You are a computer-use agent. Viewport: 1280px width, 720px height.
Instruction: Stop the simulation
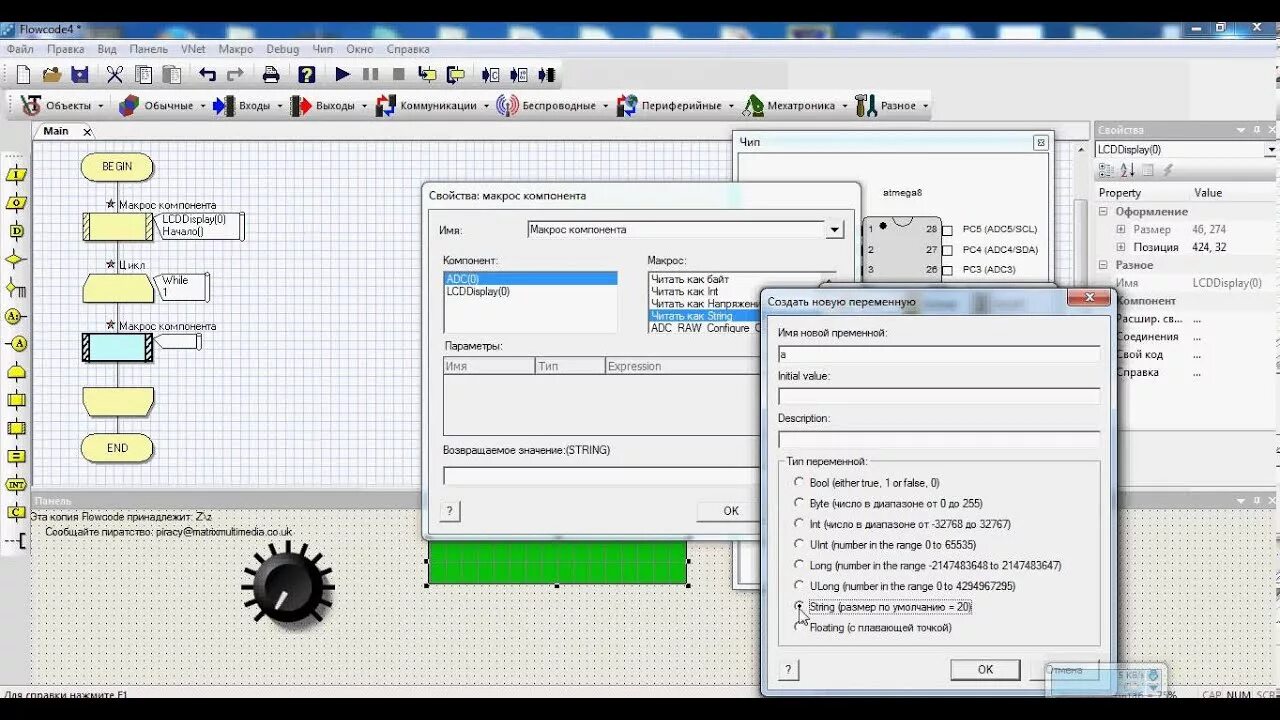[x=398, y=74]
